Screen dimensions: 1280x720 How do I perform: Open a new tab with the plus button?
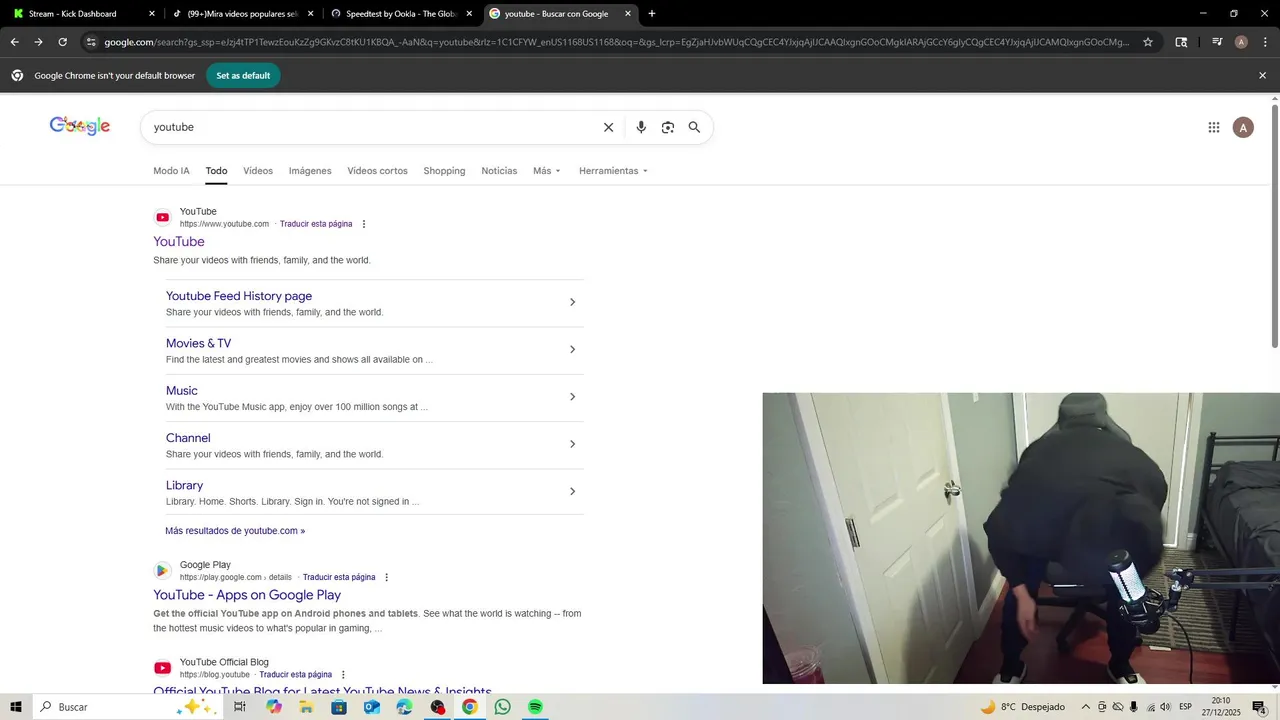pos(652,14)
